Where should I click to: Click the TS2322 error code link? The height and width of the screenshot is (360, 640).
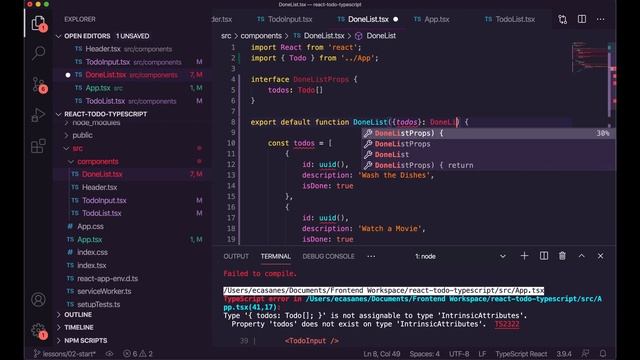tap(507, 324)
